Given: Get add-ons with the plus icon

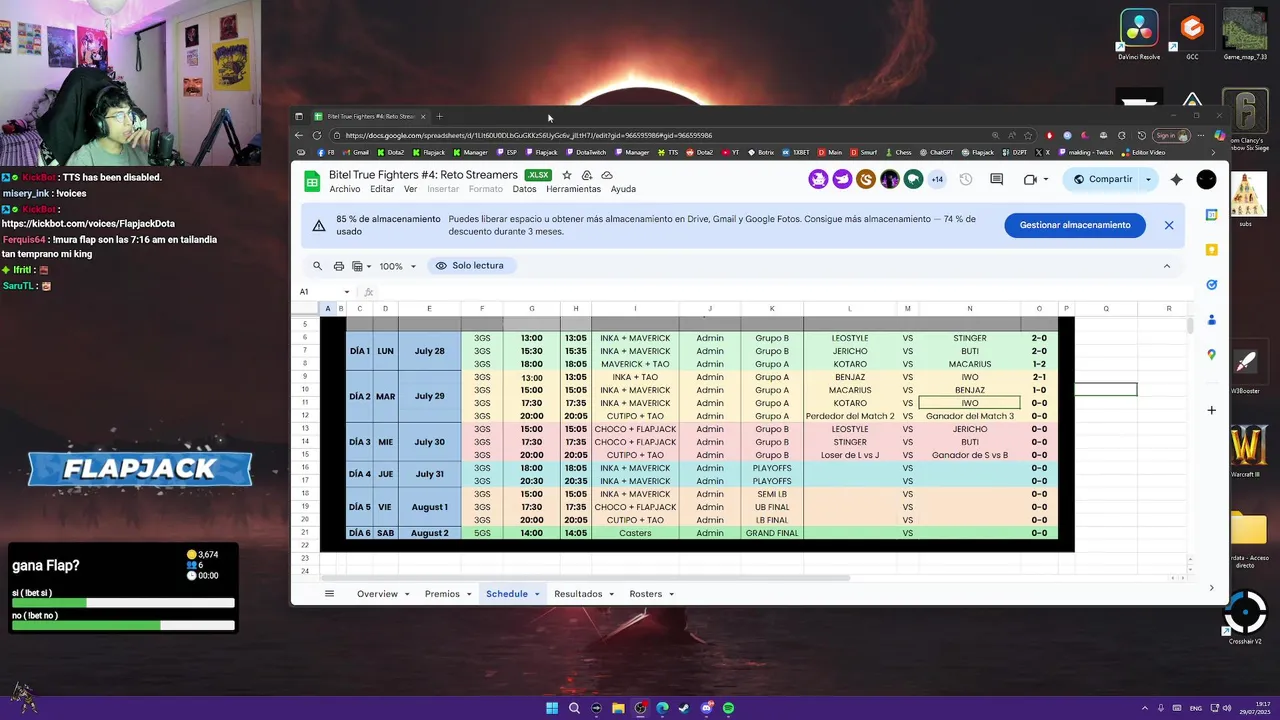Looking at the screenshot, I should pyautogui.click(x=1211, y=410).
